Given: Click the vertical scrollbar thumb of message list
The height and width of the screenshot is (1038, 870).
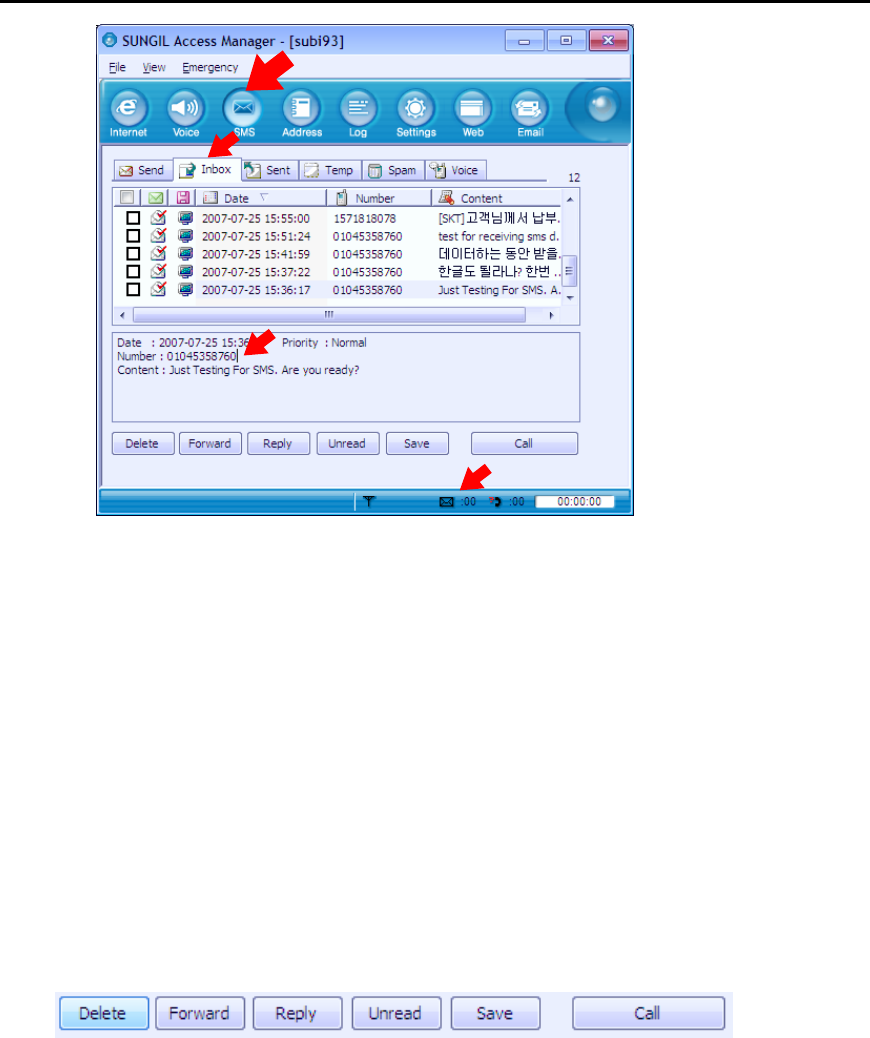Looking at the screenshot, I should [569, 271].
